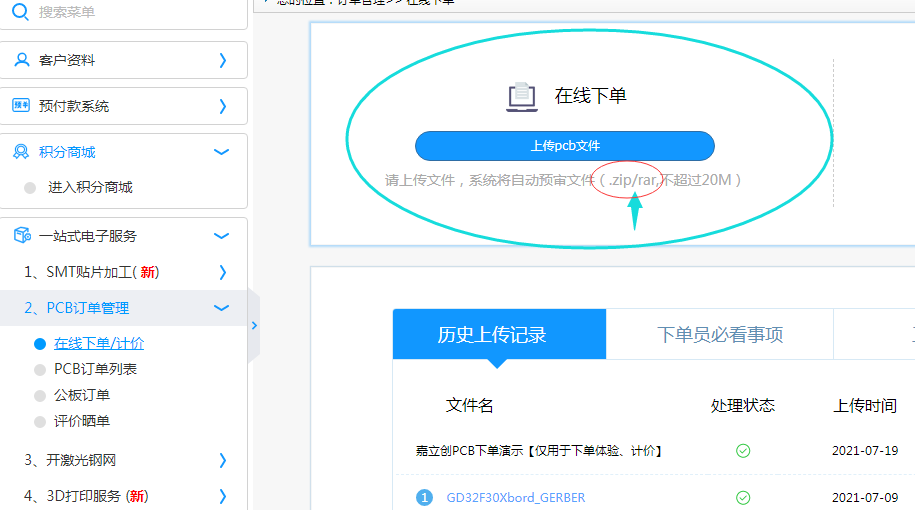Click the 客户资料 person icon
This screenshot has width=915, height=510.
point(21,60)
